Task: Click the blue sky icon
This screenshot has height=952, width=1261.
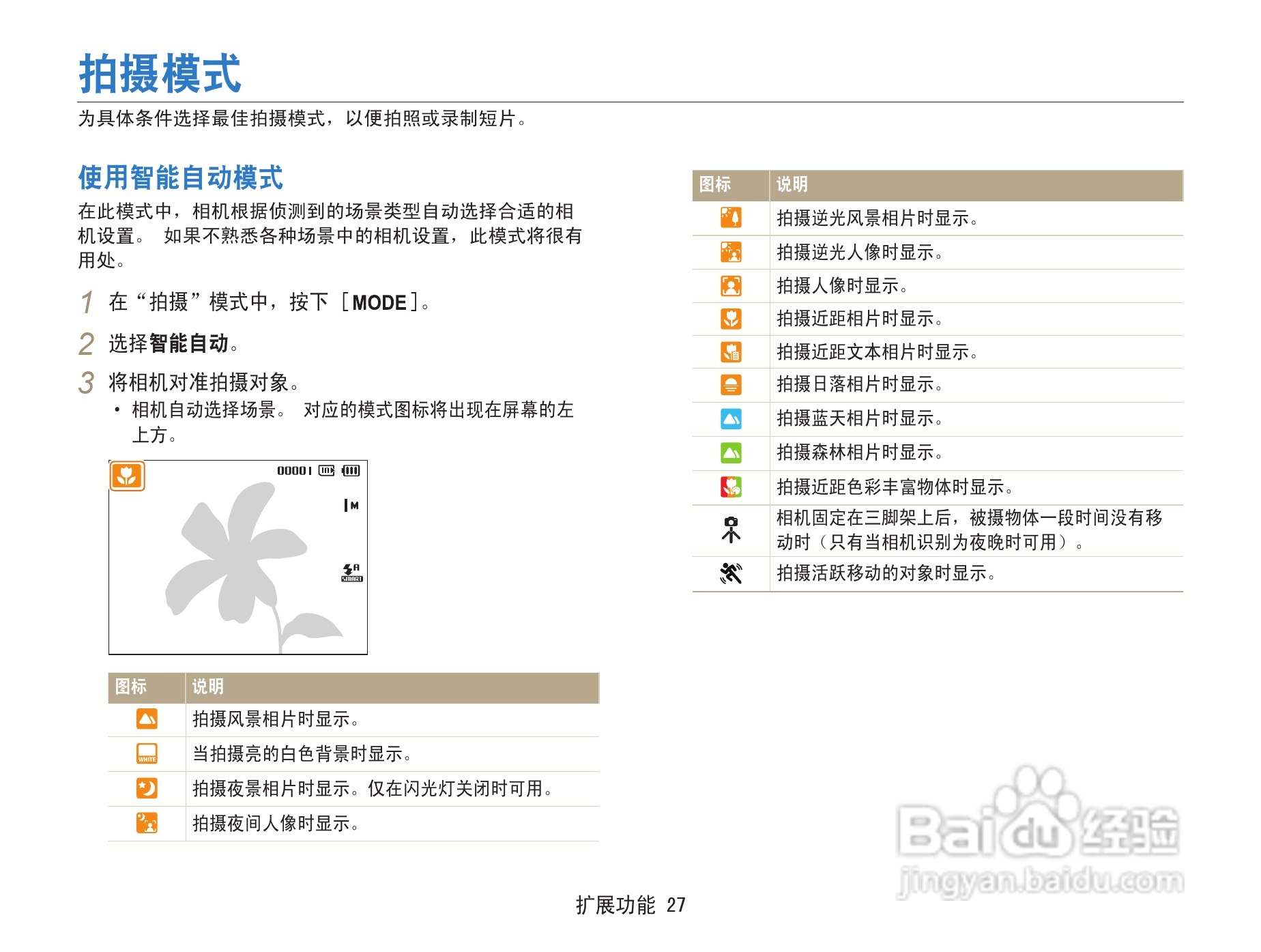Action: [x=731, y=418]
